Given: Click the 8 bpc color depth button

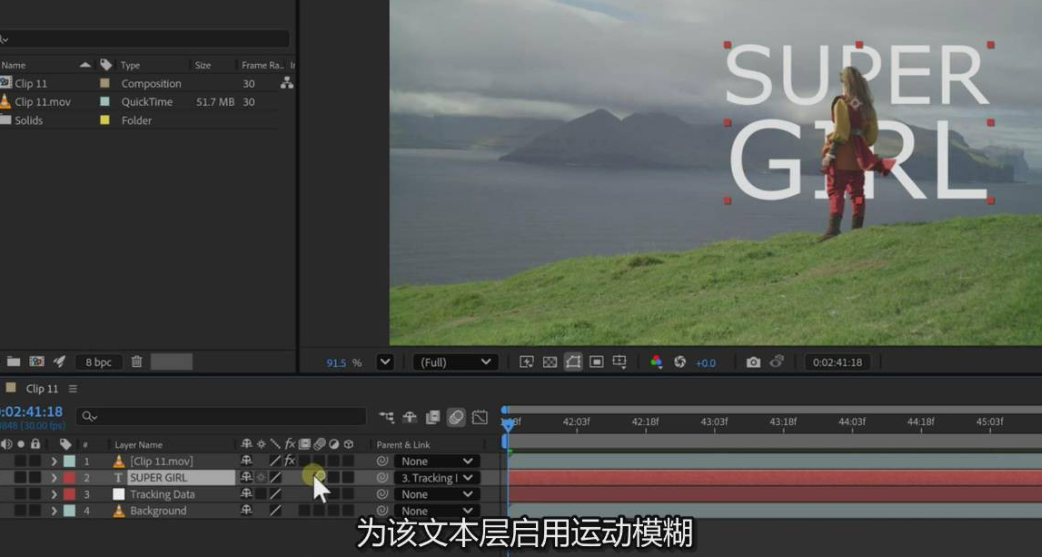Looking at the screenshot, I should pos(98,362).
